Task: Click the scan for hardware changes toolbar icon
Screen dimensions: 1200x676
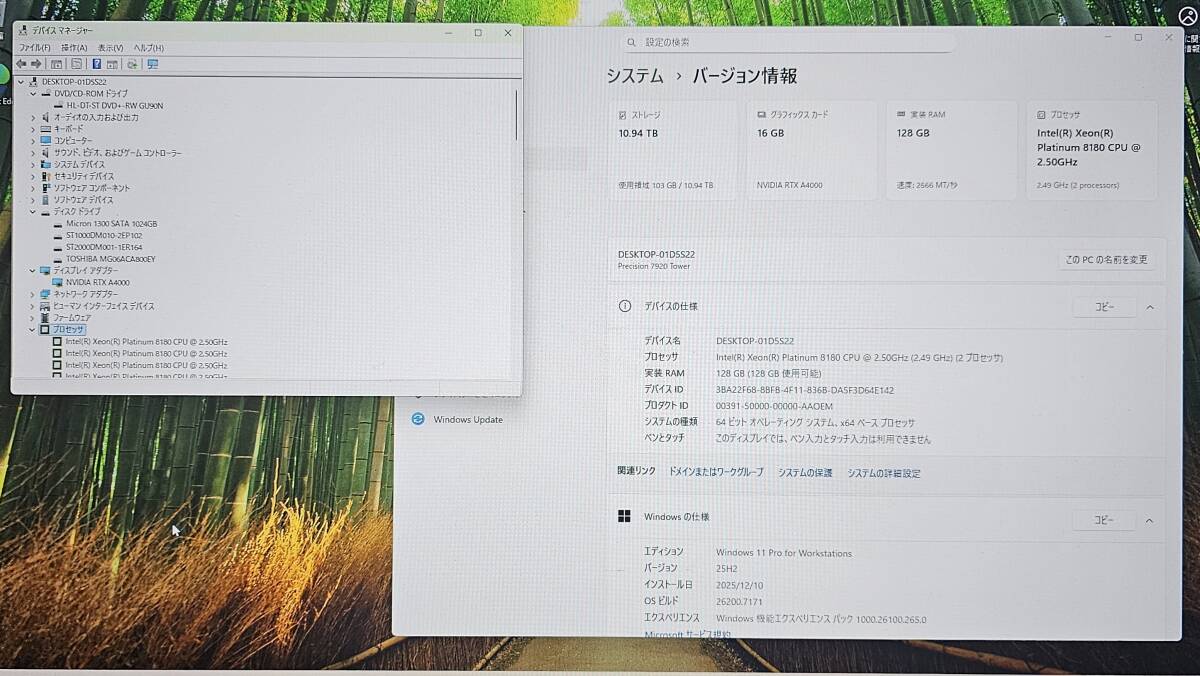Action: click(132, 64)
